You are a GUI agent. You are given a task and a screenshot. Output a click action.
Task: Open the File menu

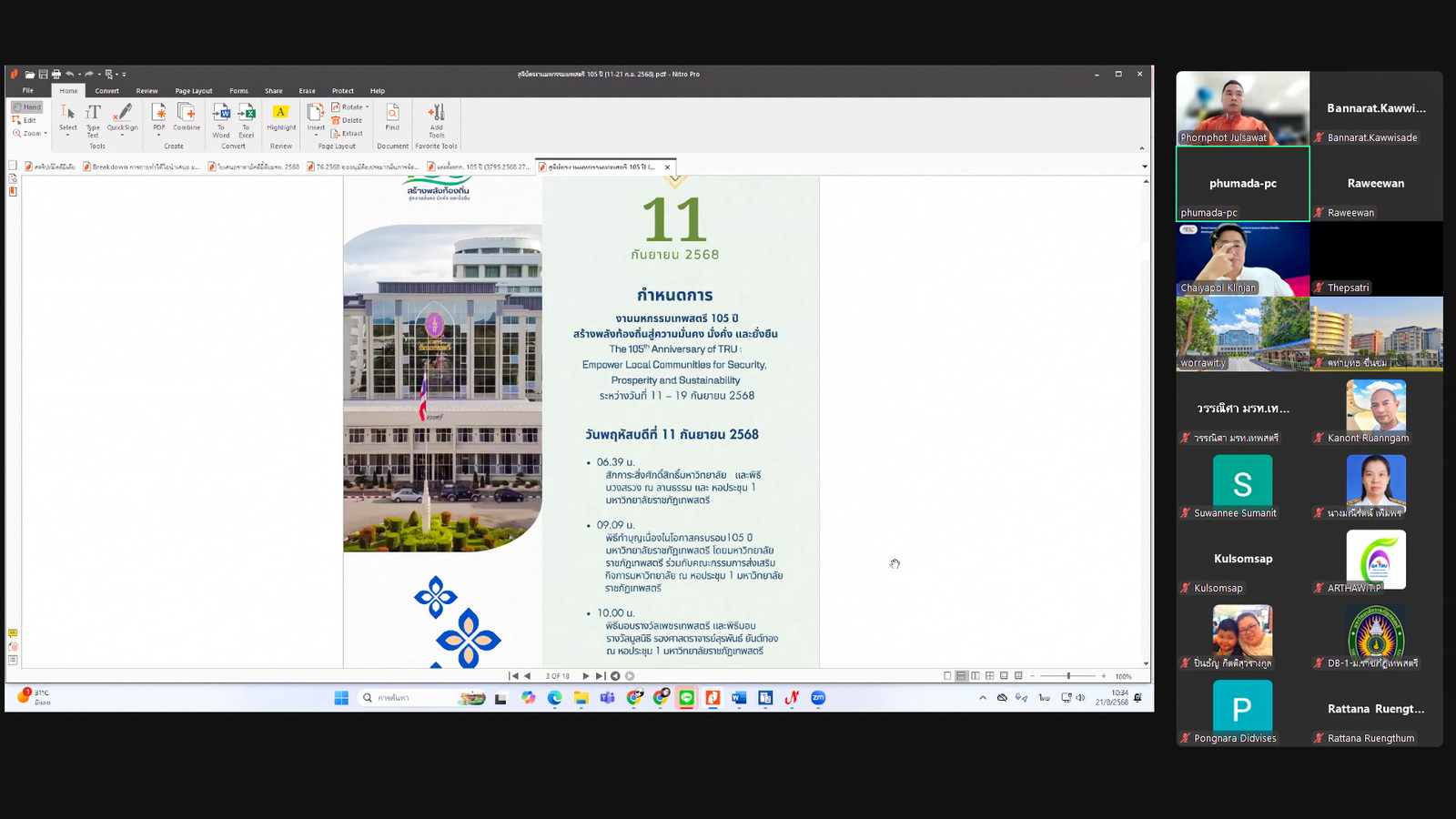(x=28, y=90)
